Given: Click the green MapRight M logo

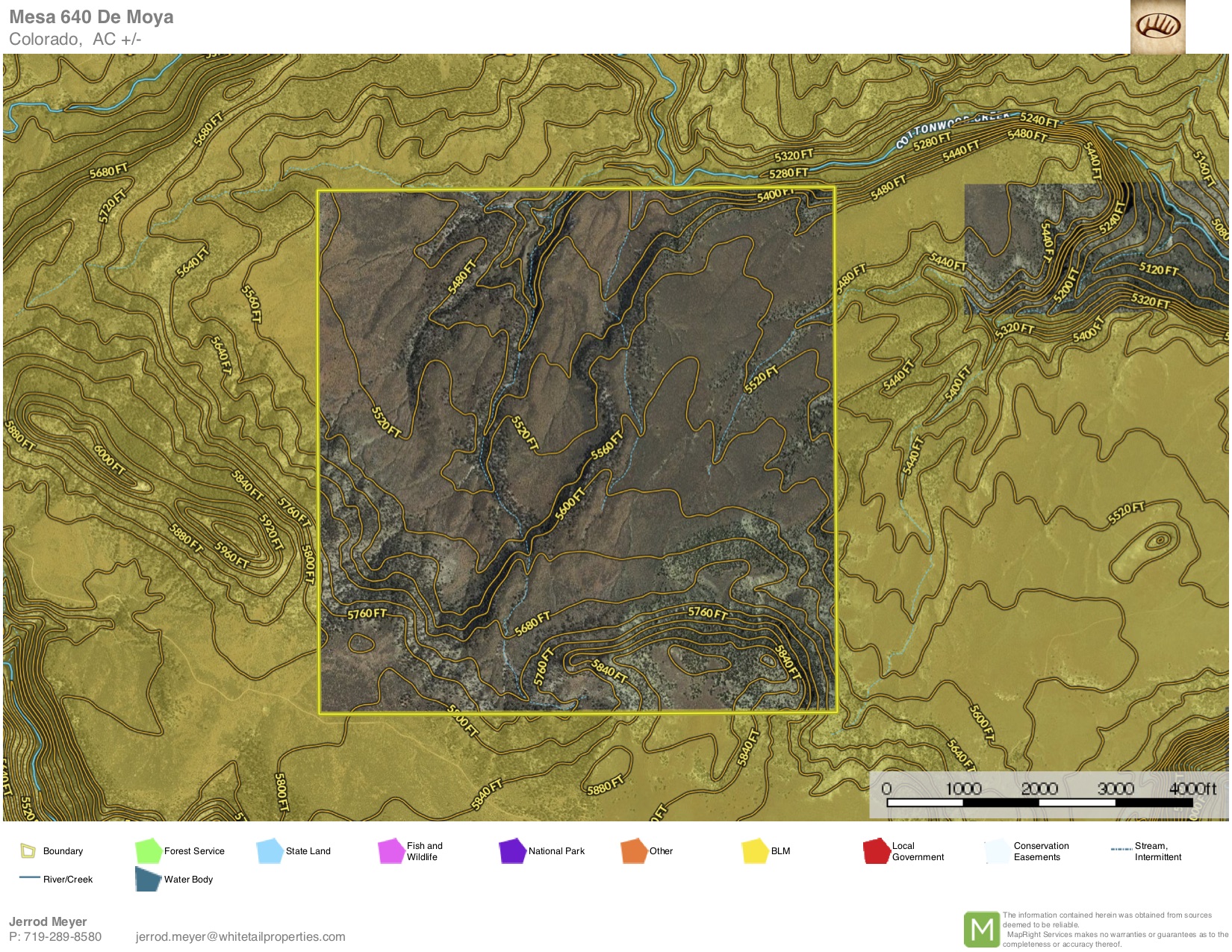Looking at the screenshot, I should click(981, 930).
